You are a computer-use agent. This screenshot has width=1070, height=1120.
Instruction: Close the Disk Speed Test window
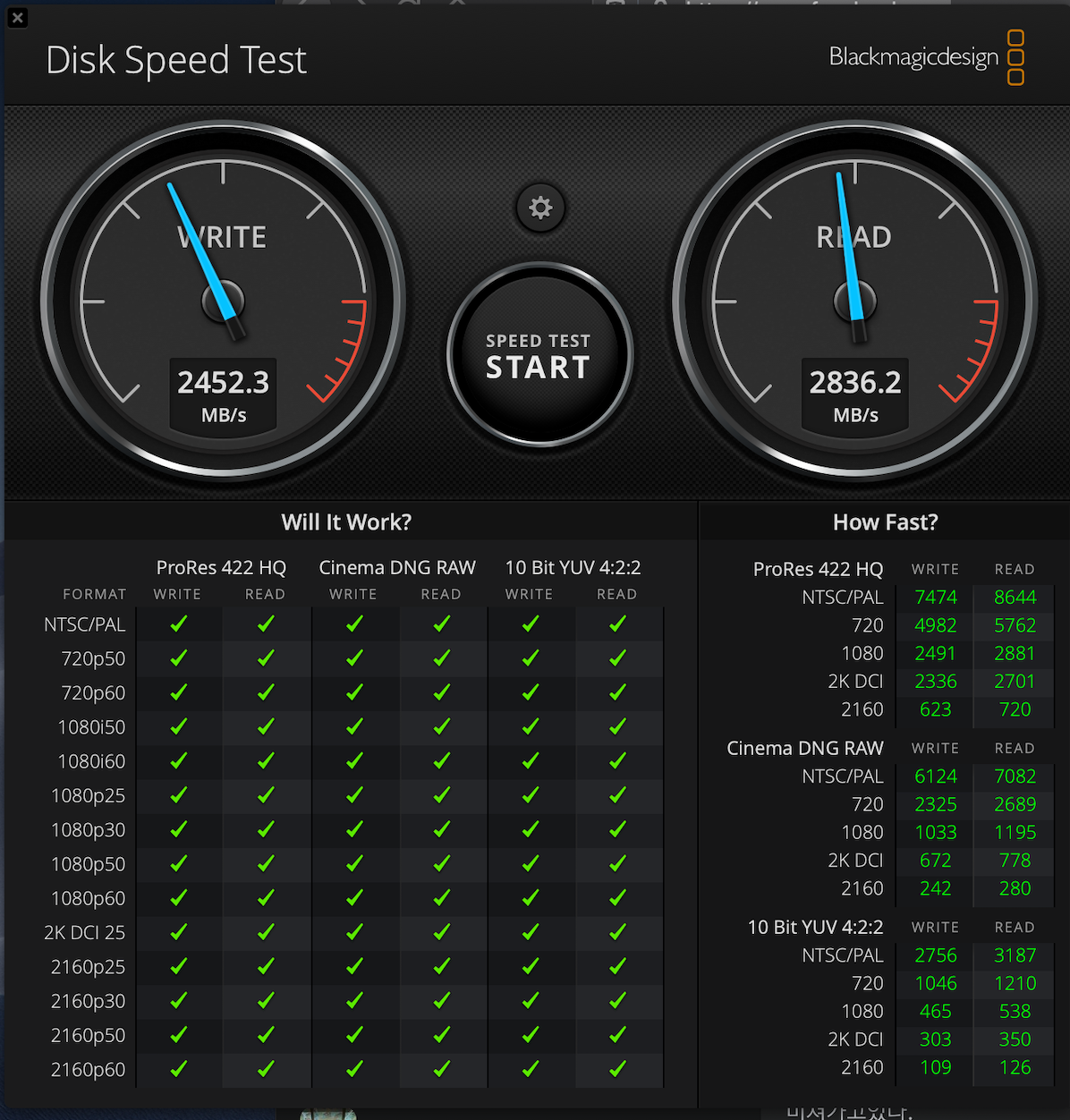tap(17, 17)
